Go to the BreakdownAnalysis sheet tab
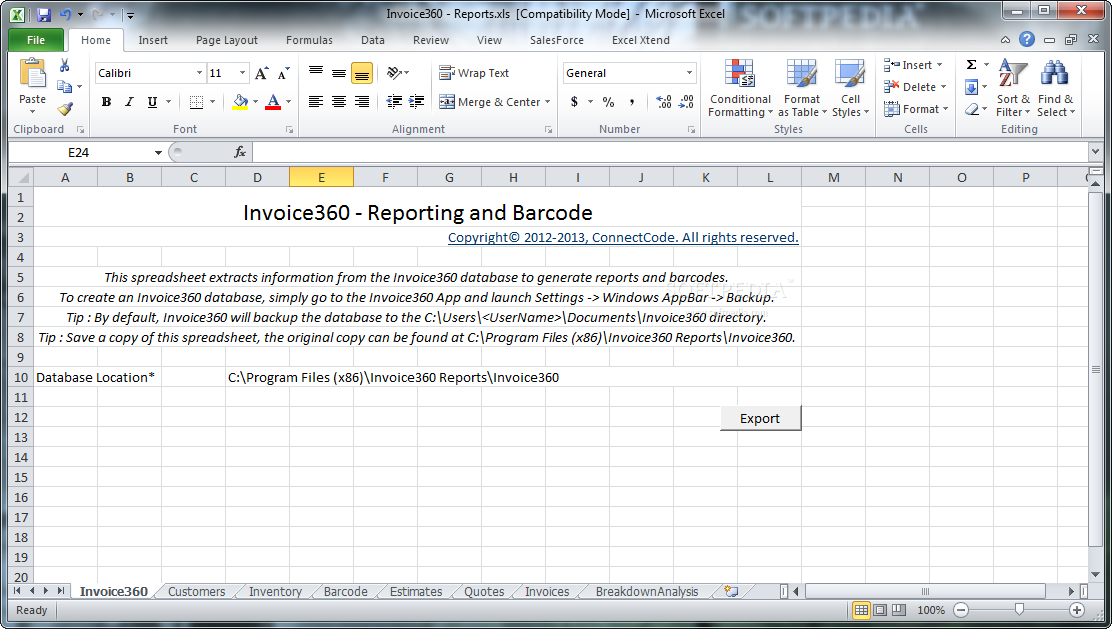The width and height of the screenshot is (1112, 629). click(x=647, y=591)
